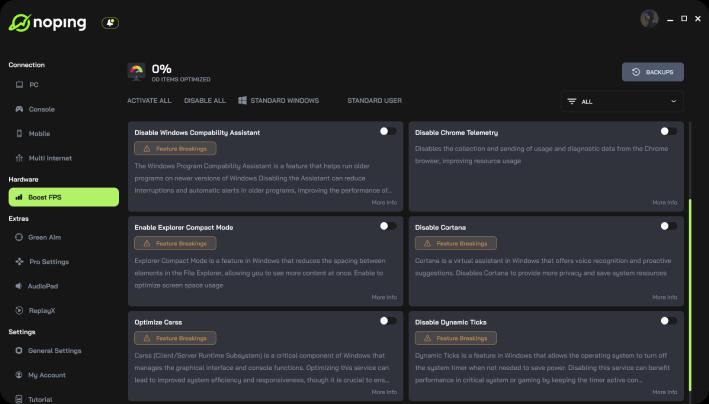Click the PC monitor icon in the sidebar
The height and width of the screenshot is (404, 709).
point(19,85)
